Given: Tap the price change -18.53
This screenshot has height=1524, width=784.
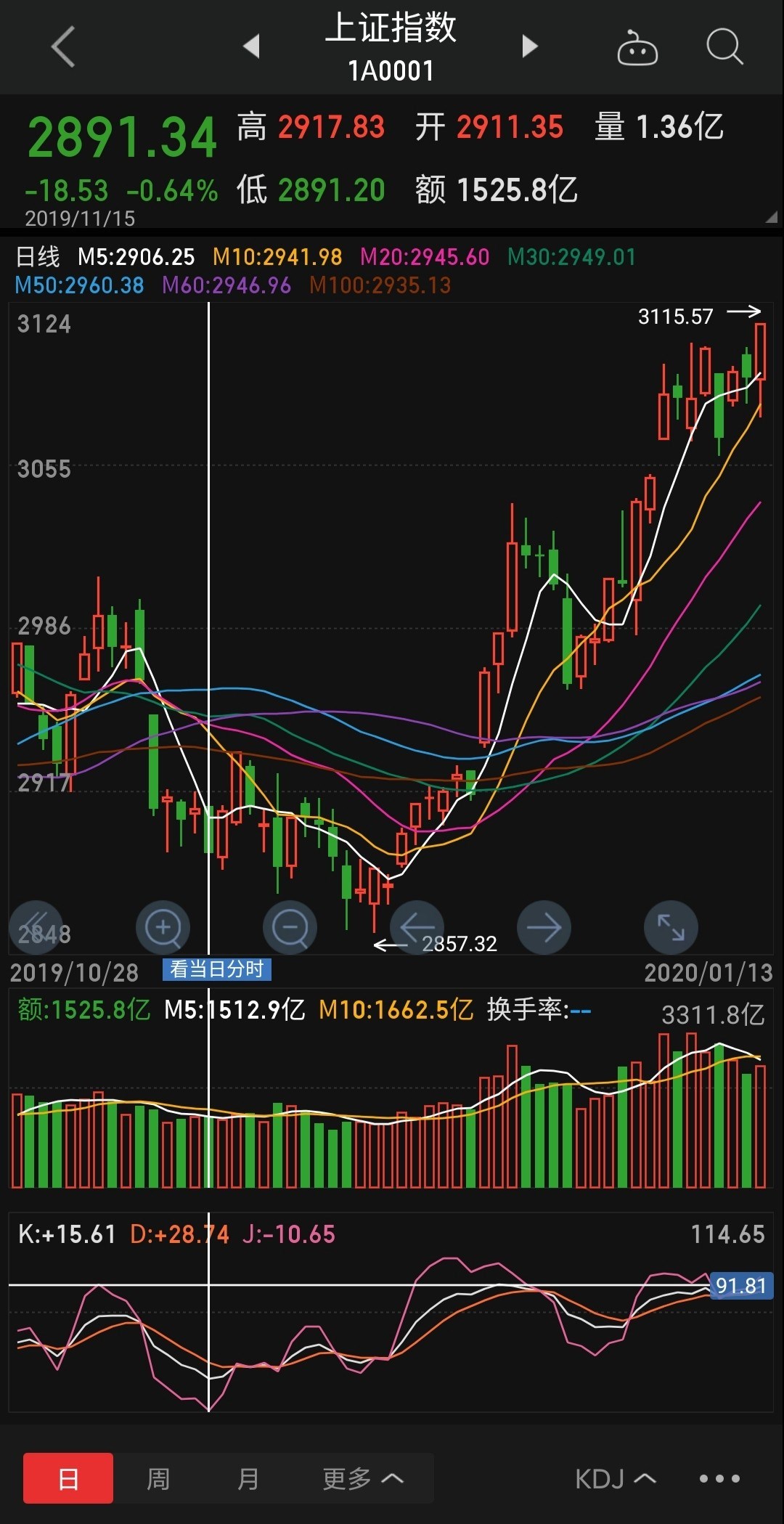Looking at the screenshot, I should [66, 190].
